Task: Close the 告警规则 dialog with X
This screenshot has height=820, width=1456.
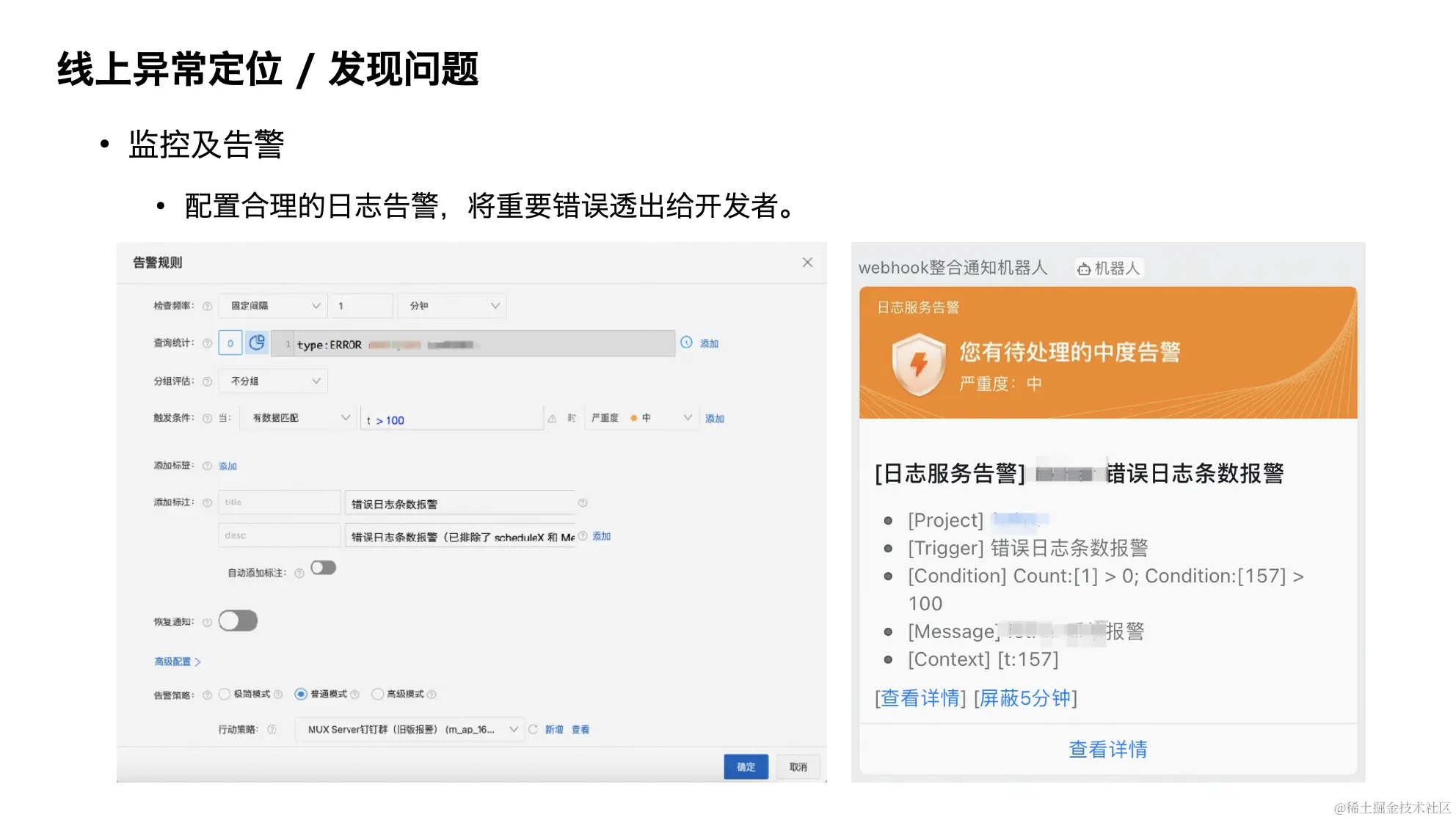Action: [807, 262]
